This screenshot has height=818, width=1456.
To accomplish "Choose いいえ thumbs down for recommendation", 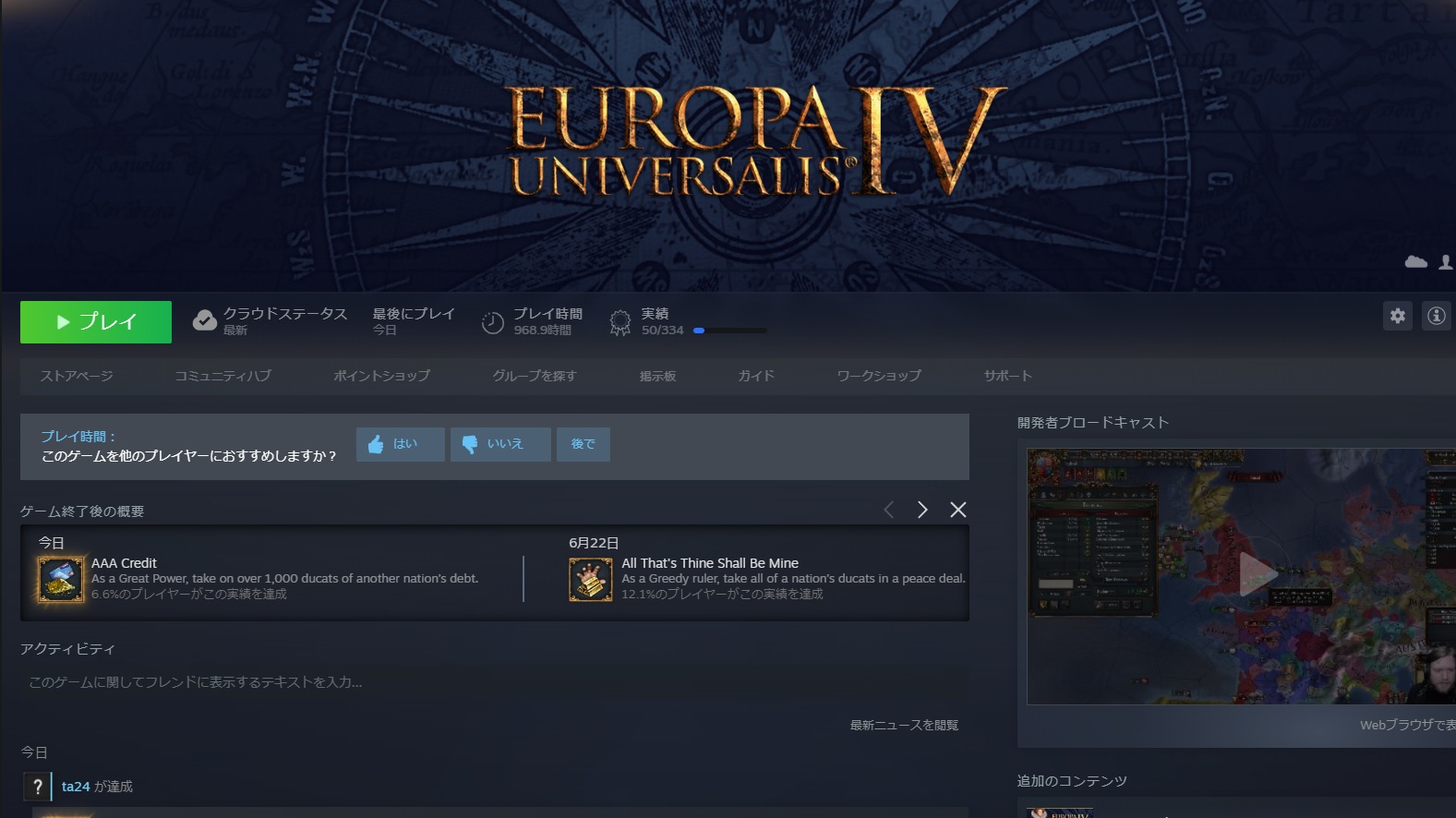I will pyautogui.click(x=500, y=444).
